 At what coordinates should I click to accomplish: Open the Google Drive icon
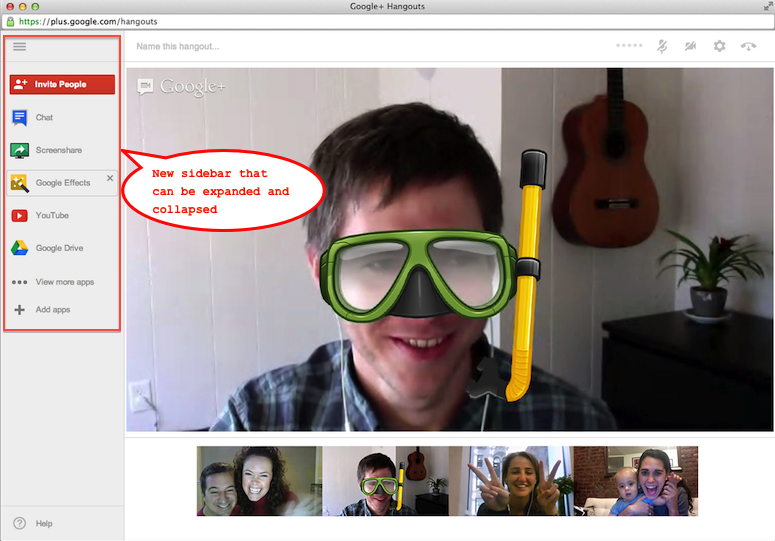click(x=20, y=248)
